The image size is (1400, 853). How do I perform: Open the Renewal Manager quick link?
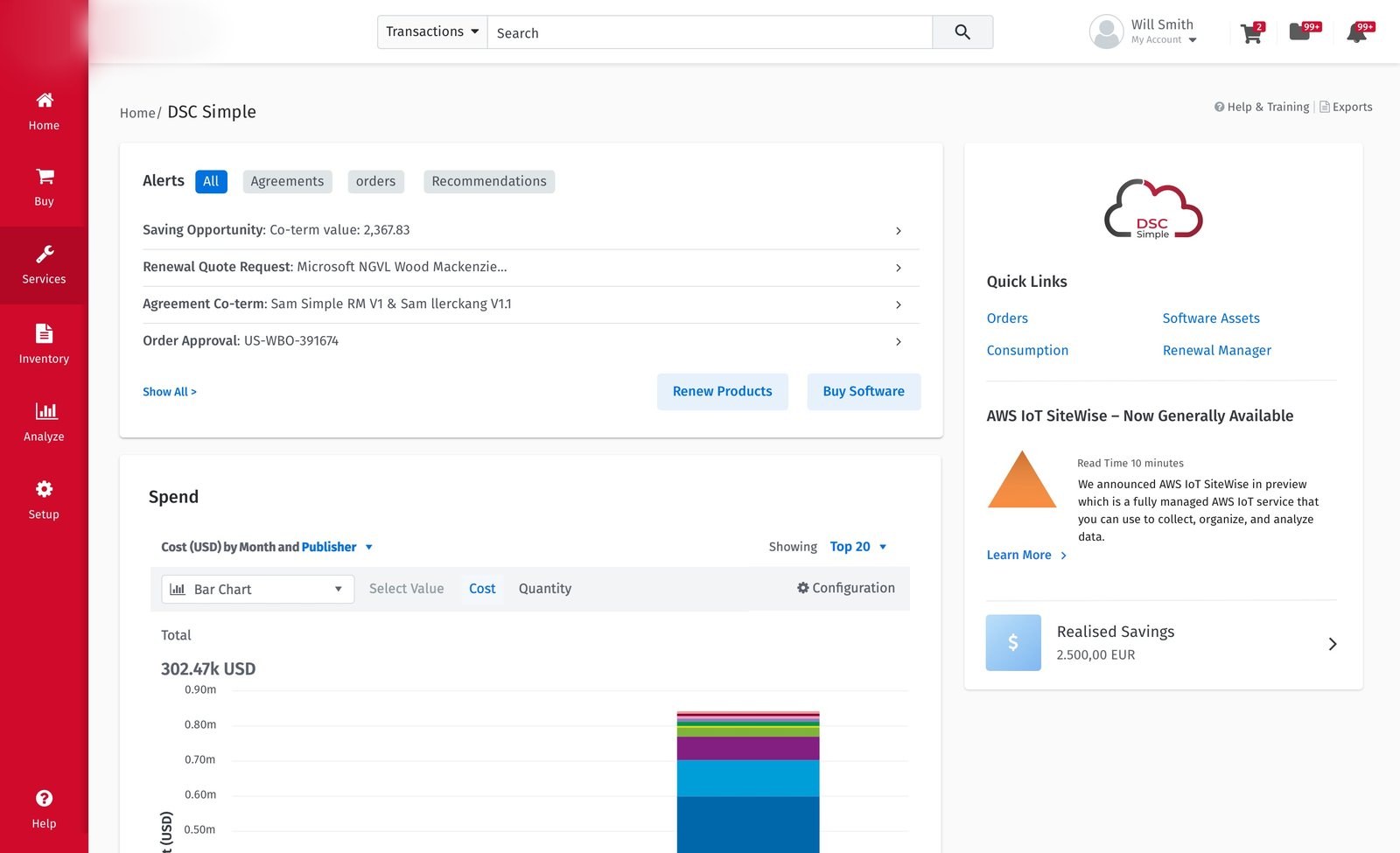point(1217,350)
